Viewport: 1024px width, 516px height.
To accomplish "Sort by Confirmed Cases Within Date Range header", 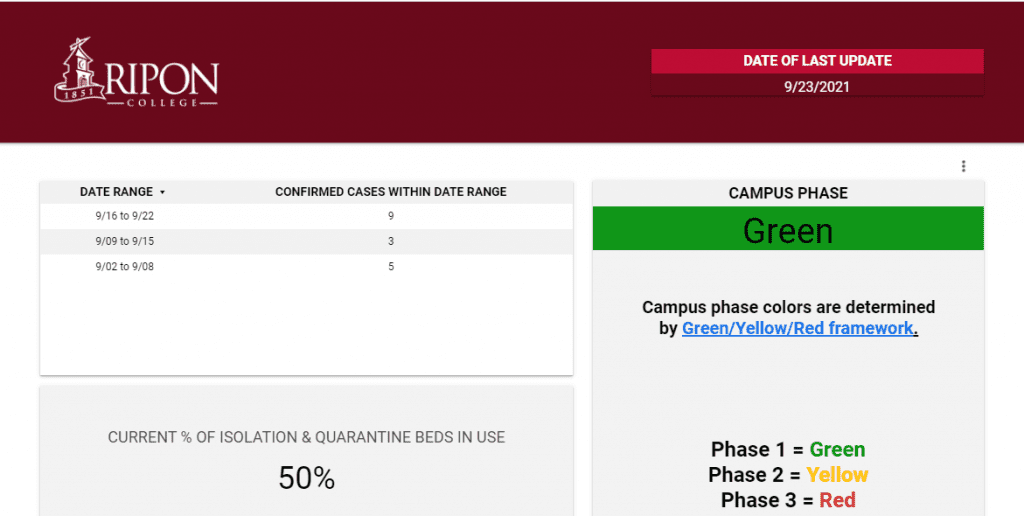I will [391, 191].
